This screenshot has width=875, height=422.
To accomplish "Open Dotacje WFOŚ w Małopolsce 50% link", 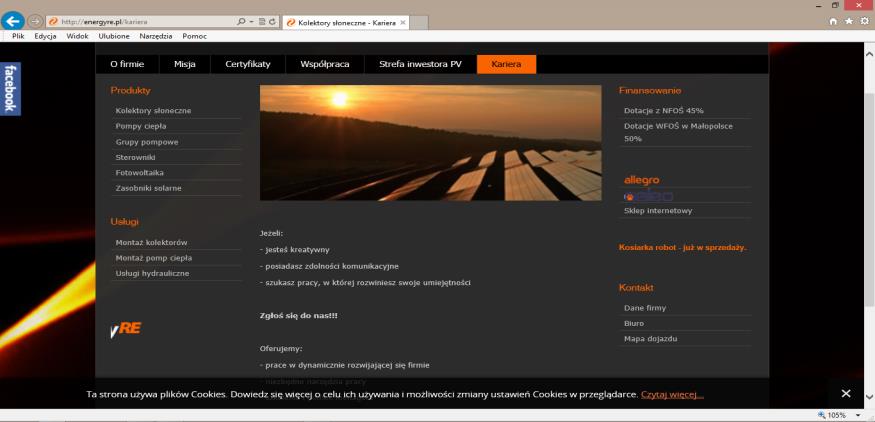I will pyautogui.click(x=679, y=132).
